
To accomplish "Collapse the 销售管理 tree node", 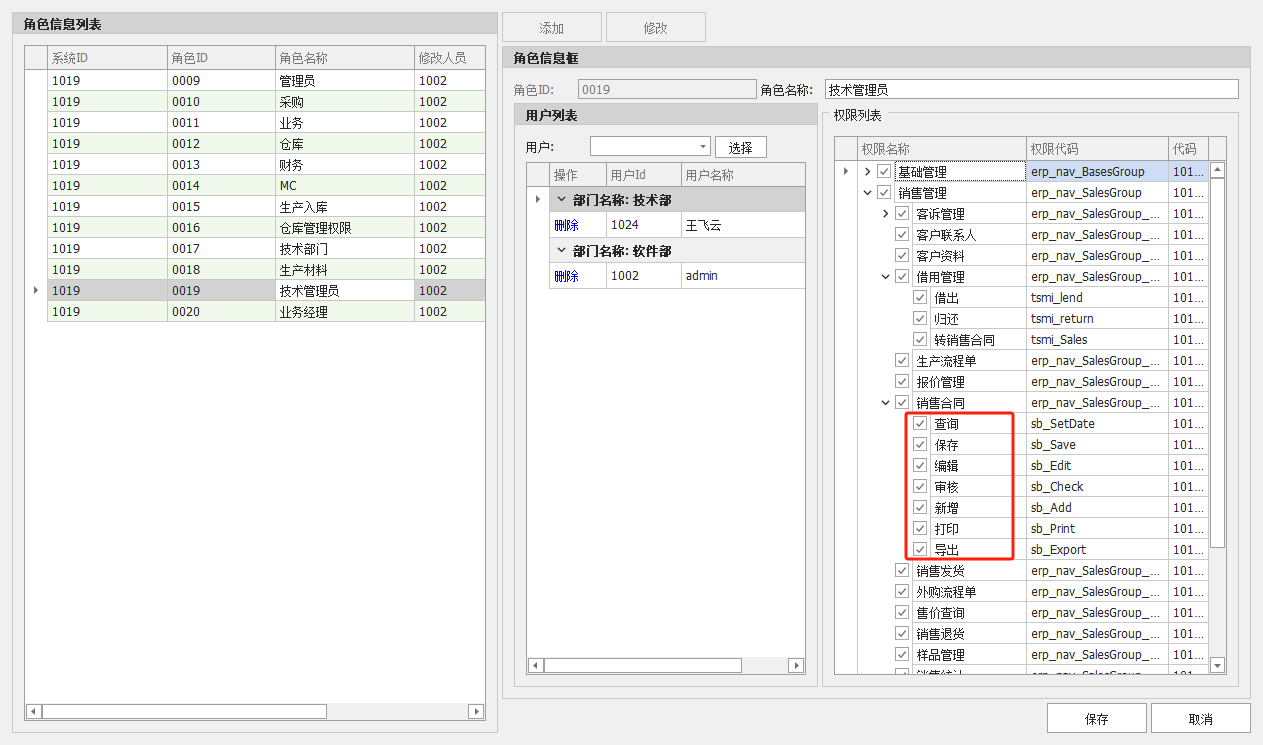I will click(867, 193).
